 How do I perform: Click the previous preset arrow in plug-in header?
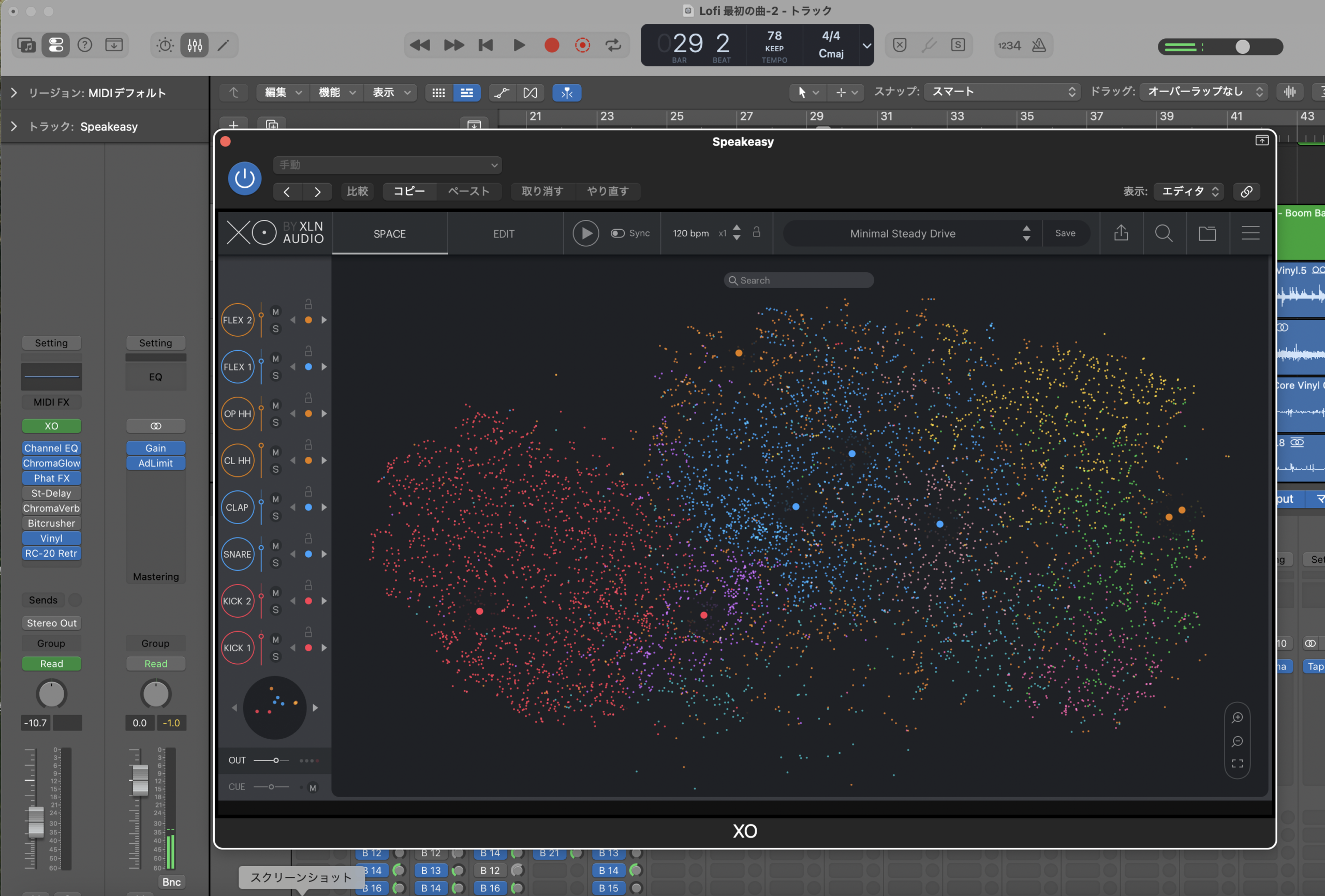coord(287,192)
